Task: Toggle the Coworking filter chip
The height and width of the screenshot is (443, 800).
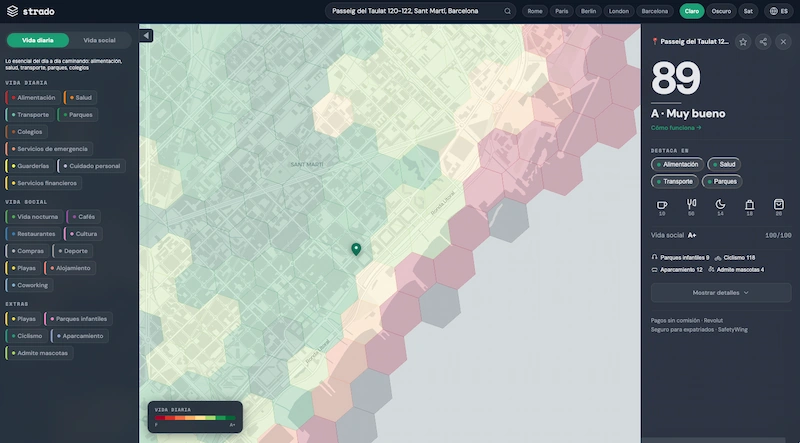Action: 29,285
